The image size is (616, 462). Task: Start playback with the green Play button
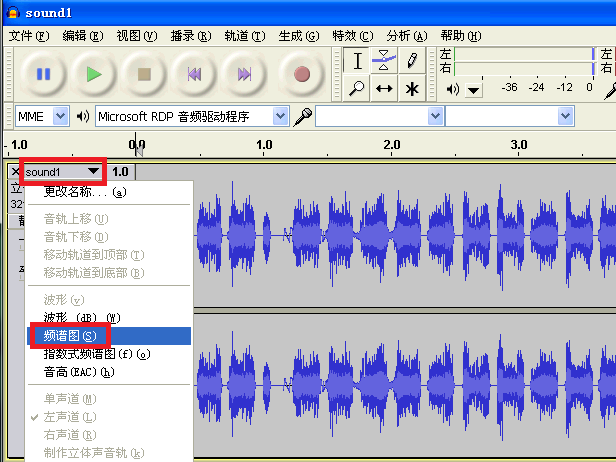point(94,74)
